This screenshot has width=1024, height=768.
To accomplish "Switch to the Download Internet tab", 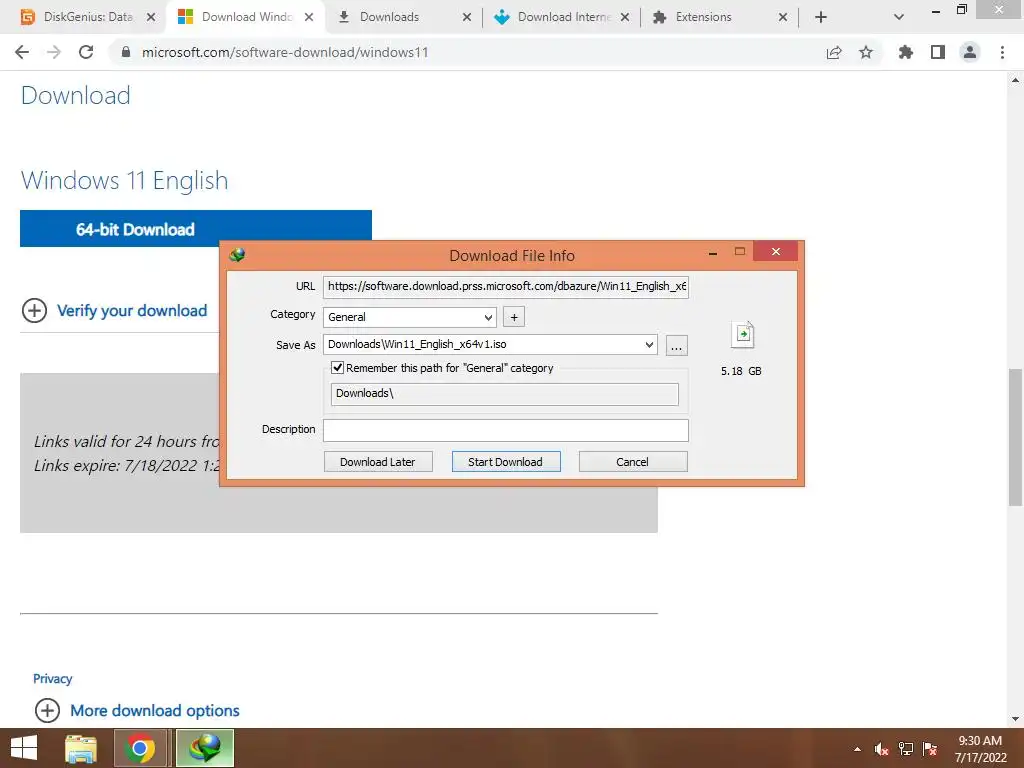I will coord(563,17).
